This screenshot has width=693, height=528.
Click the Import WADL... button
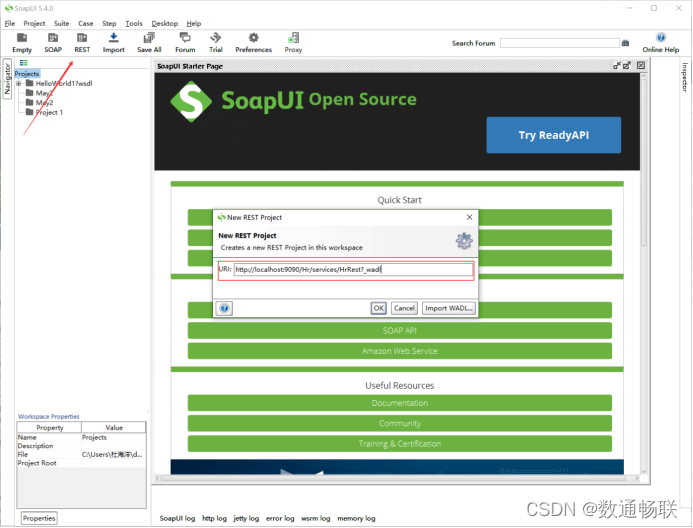[x=449, y=308]
